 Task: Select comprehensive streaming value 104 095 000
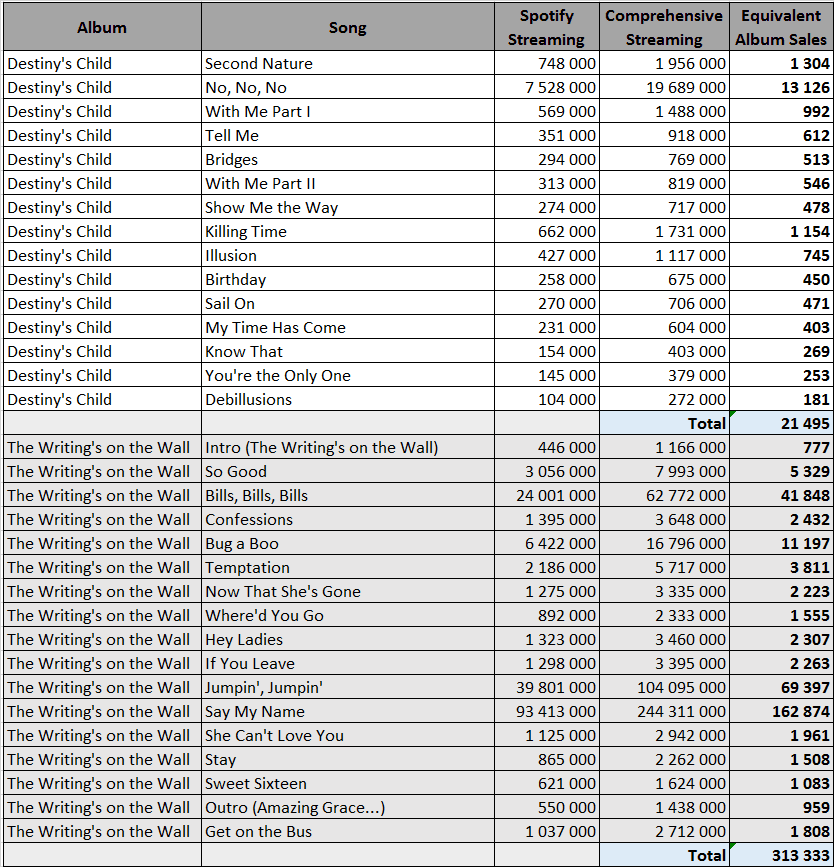coord(664,687)
